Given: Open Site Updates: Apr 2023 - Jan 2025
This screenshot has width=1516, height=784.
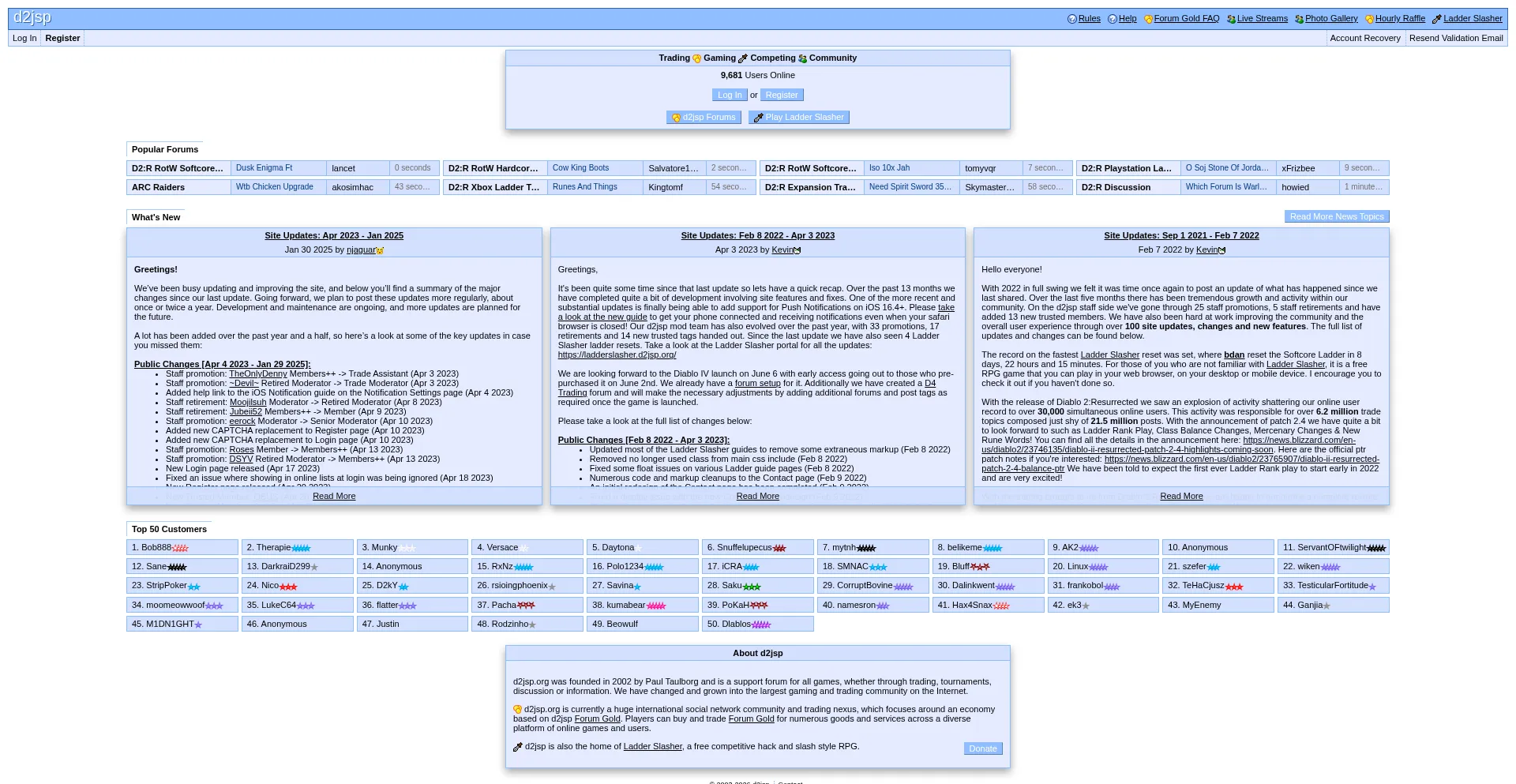Looking at the screenshot, I should (x=334, y=236).
